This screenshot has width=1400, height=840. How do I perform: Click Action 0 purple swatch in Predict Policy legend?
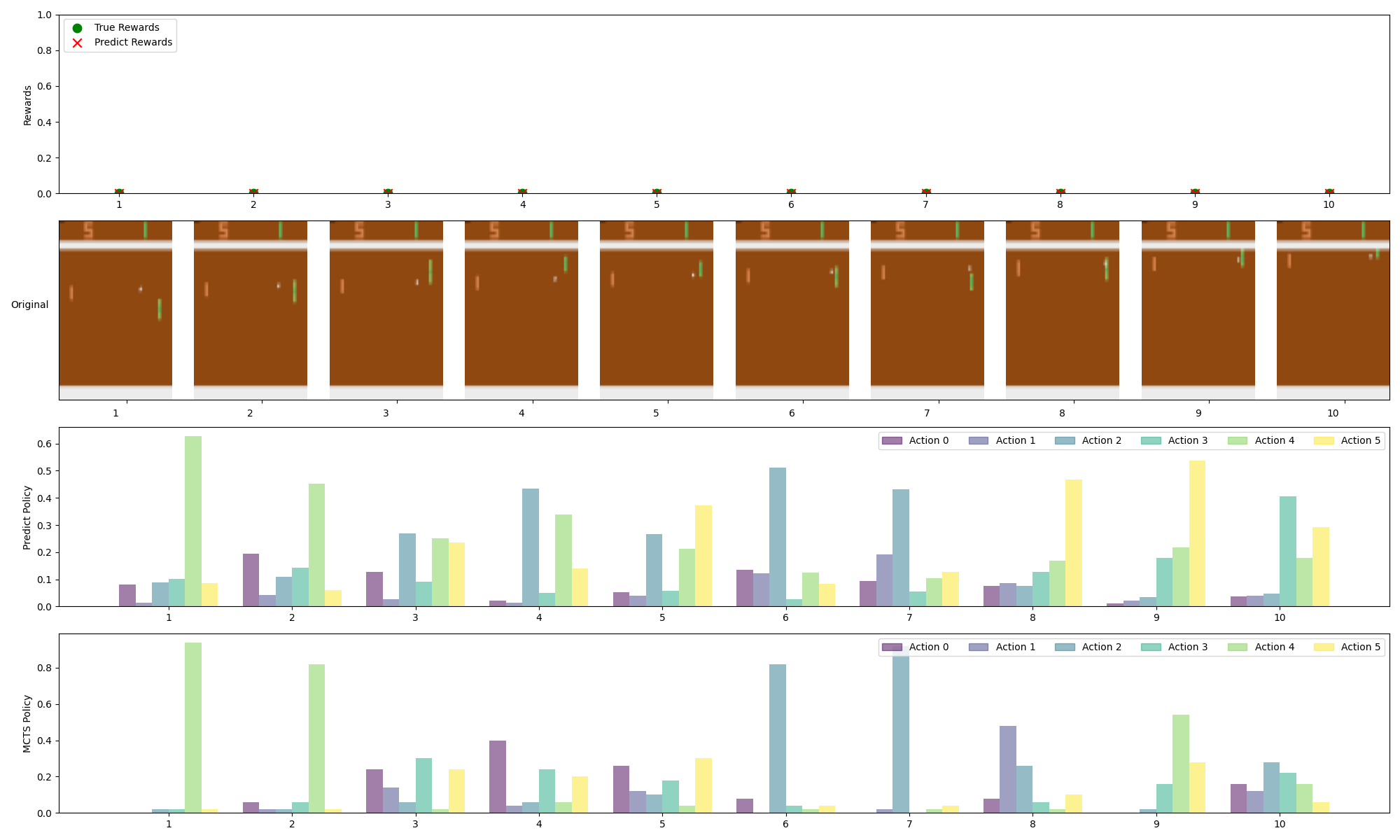[x=892, y=440]
